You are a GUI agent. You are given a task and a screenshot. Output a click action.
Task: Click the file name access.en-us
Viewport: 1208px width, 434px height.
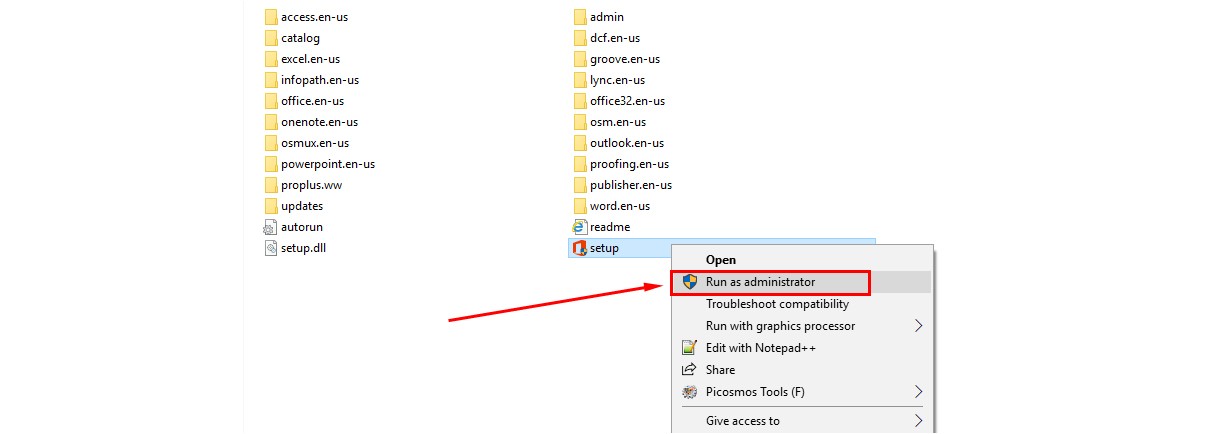click(314, 17)
